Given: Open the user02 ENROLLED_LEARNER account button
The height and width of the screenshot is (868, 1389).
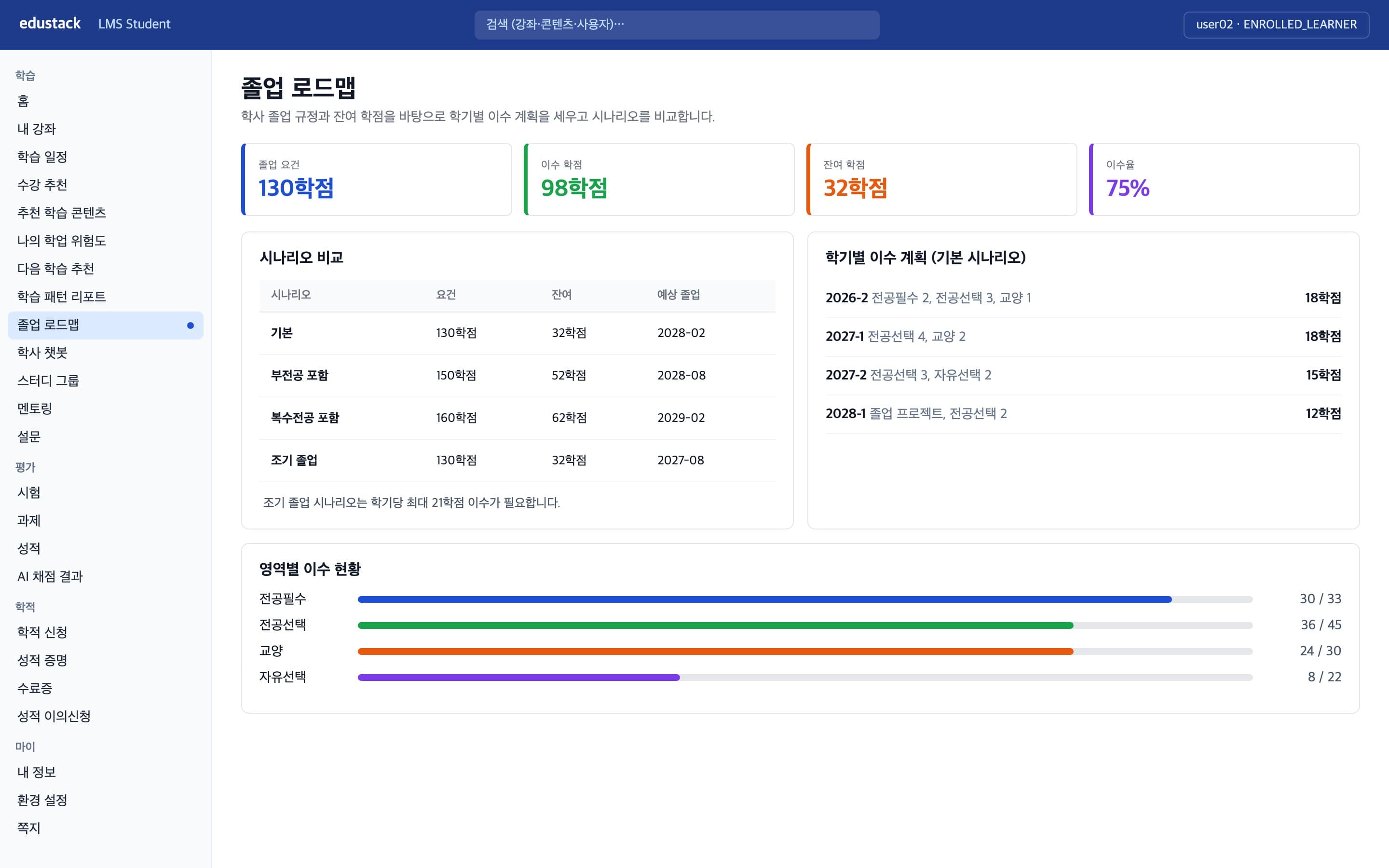Looking at the screenshot, I should (1276, 25).
